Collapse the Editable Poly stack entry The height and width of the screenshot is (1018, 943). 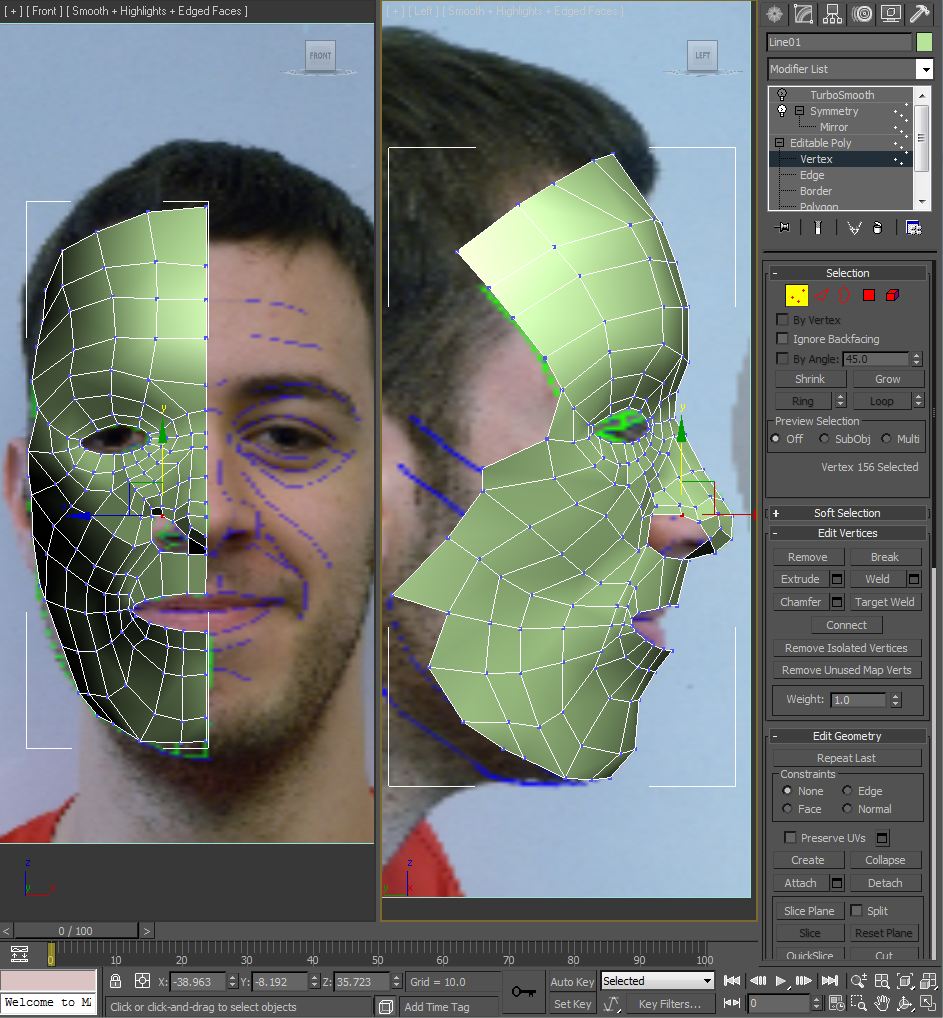[779, 142]
